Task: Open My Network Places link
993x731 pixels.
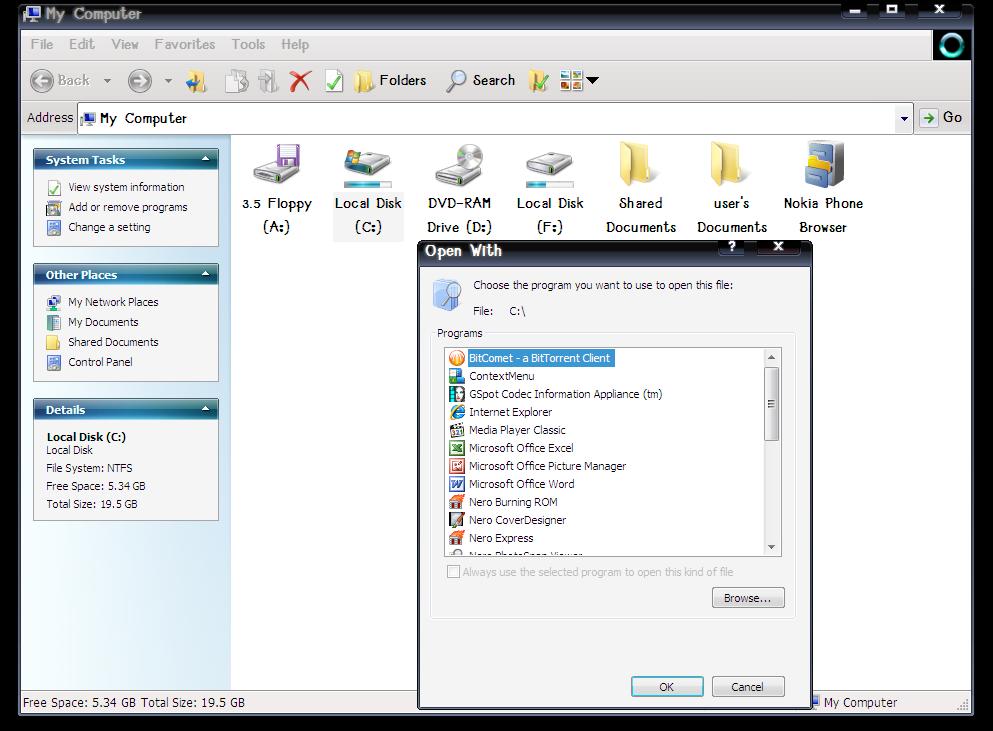Action: pyautogui.click(x=113, y=302)
